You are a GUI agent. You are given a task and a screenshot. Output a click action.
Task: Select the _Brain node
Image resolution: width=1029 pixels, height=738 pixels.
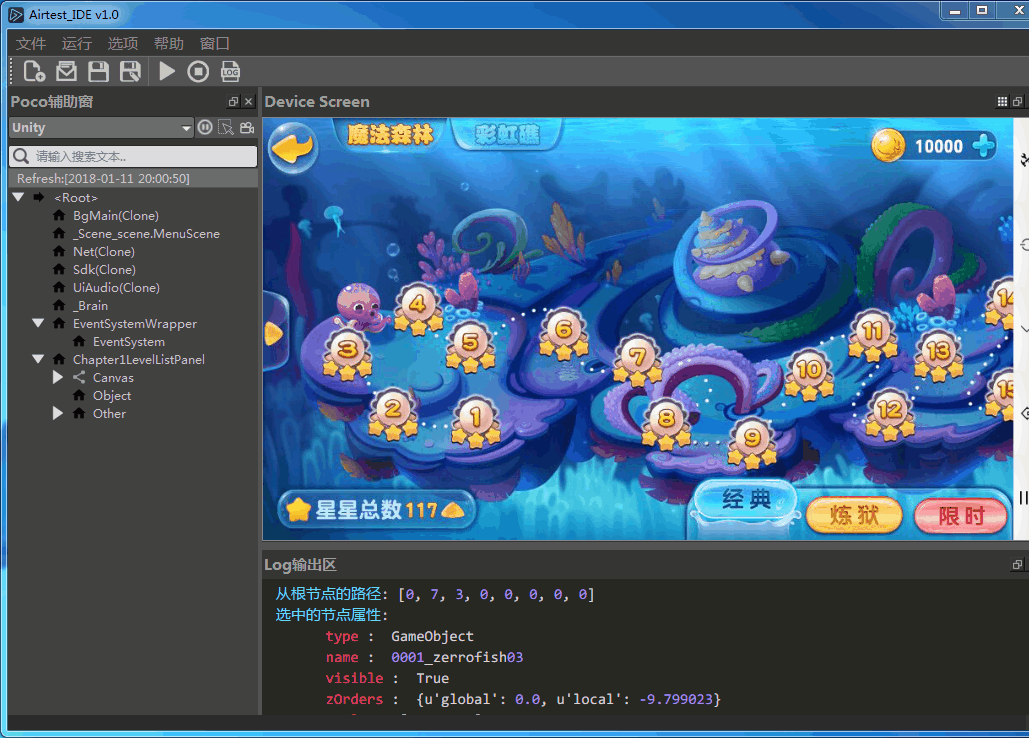pyautogui.click(x=91, y=306)
